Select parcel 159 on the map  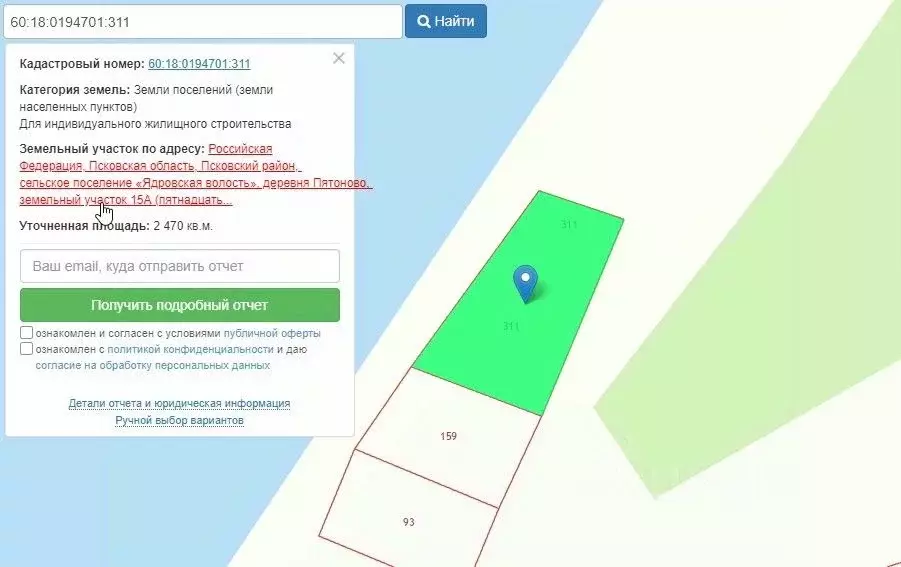click(448, 436)
